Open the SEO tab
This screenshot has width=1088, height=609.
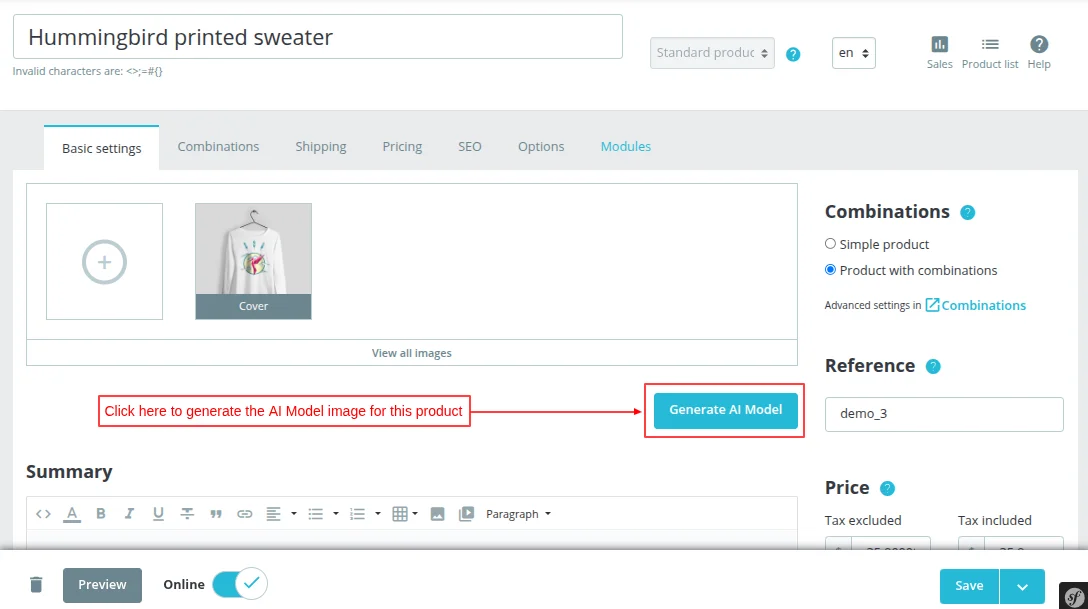pos(469,146)
